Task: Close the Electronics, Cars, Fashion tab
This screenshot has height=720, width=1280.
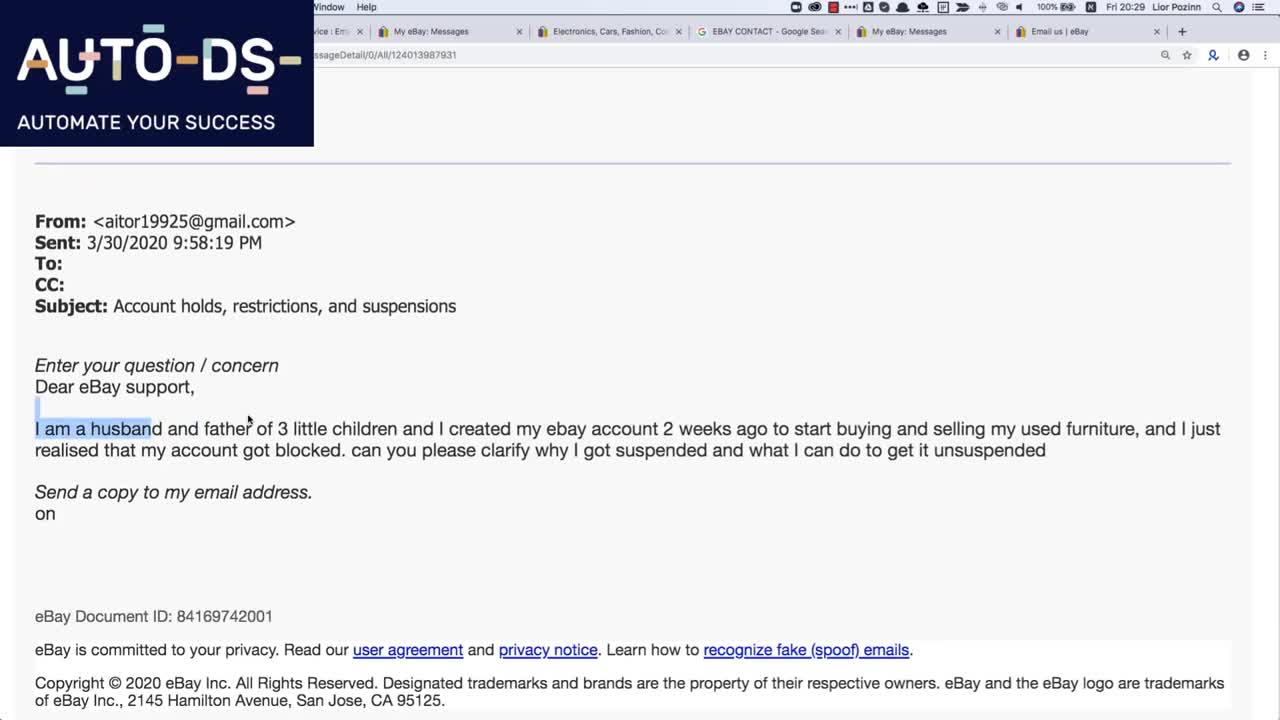Action: (678, 31)
